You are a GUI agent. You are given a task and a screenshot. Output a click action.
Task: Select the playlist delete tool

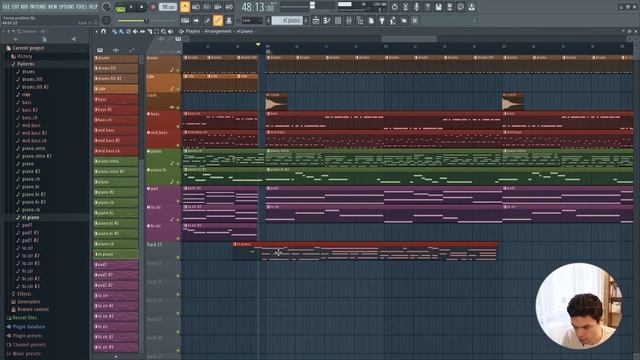pos(128,31)
